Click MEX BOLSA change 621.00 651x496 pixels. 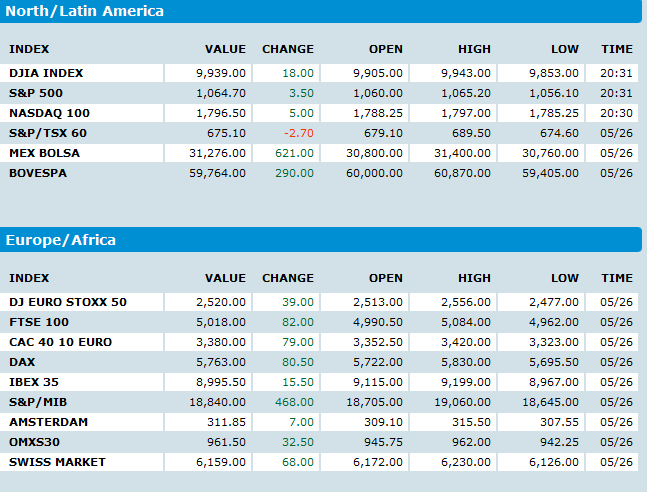pos(294,153)
